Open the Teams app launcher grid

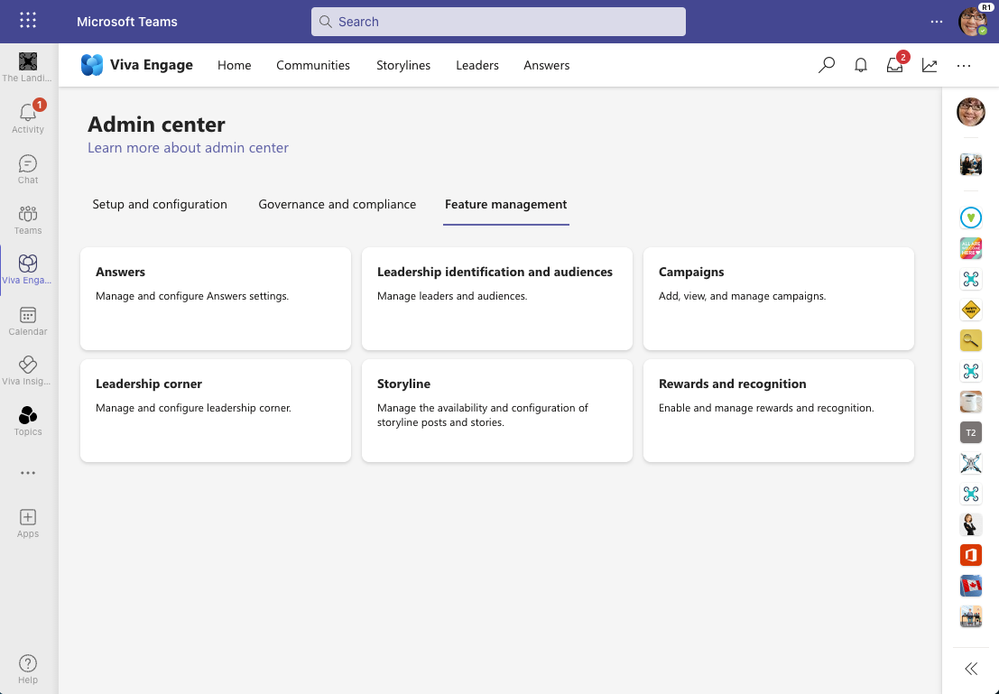tap(28, 21)
